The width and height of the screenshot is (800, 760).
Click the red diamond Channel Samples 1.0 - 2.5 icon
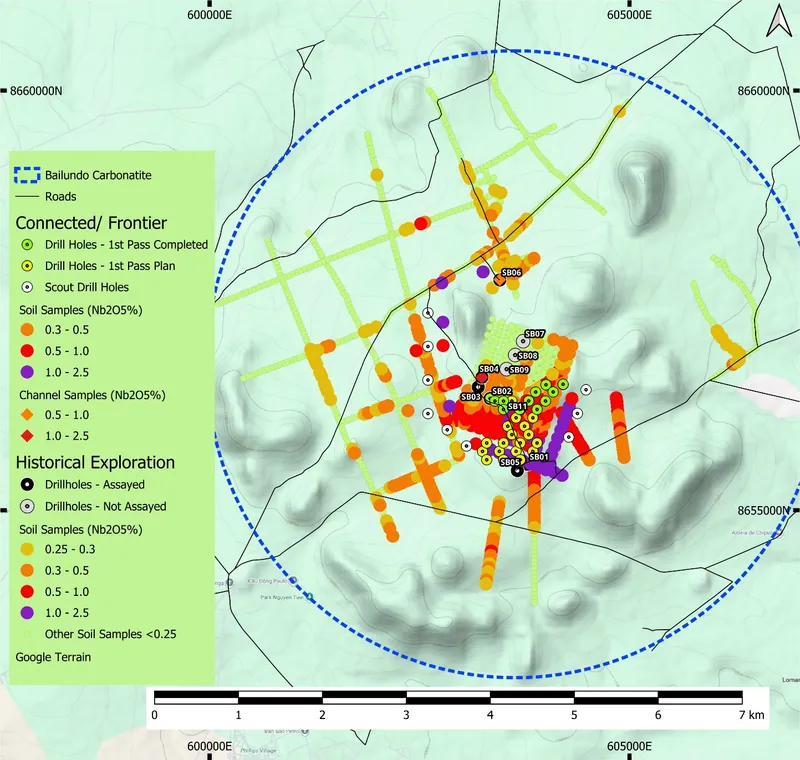27,436
